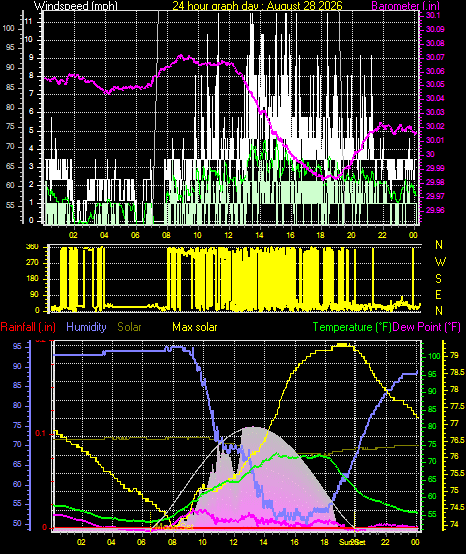Click the Barometer (.in) legend label
Screen dimensions: 466x554
pyautogui.click(x=405, y=6)
